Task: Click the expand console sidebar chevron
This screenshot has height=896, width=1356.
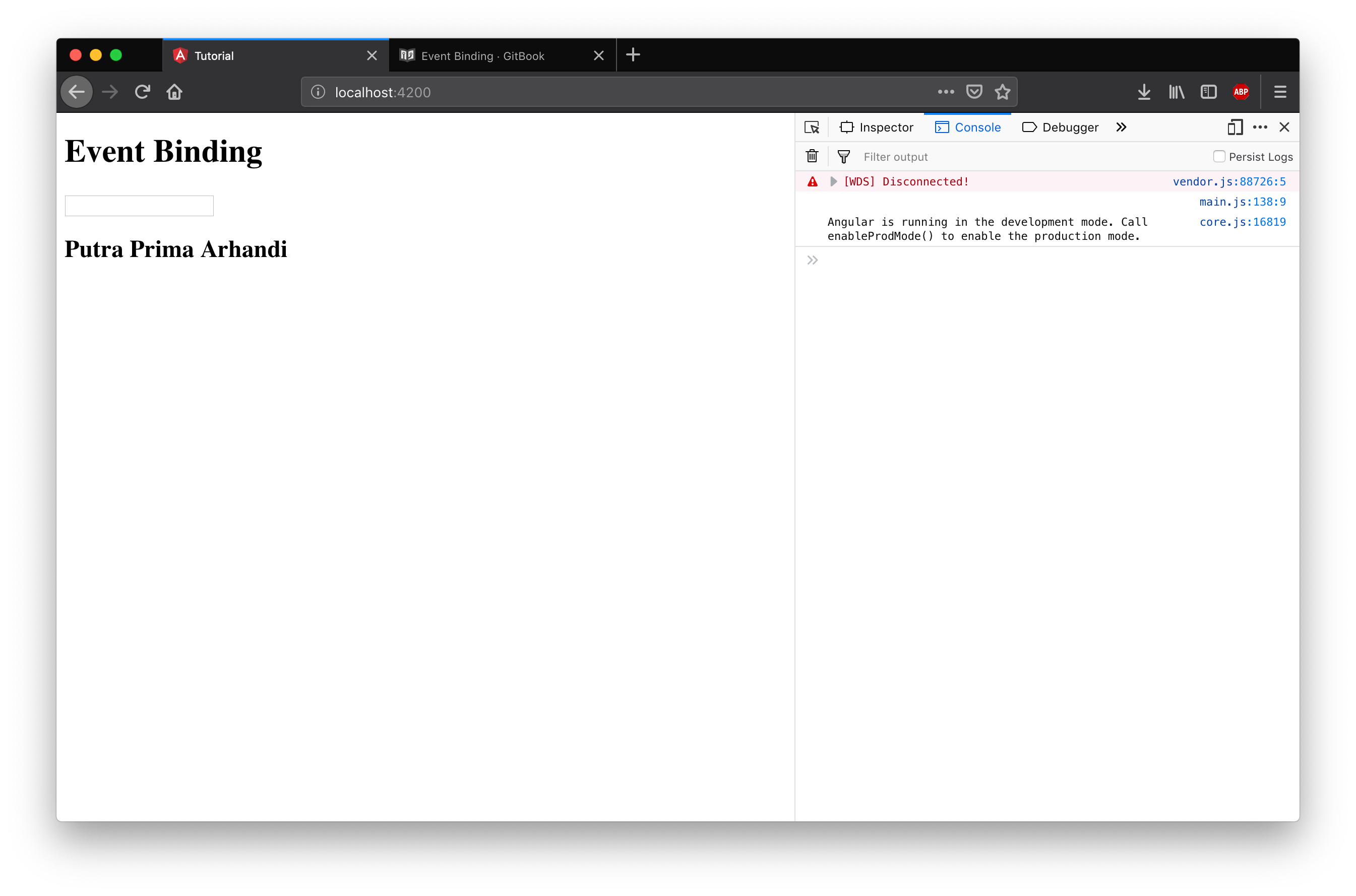Action: [813, 261]
